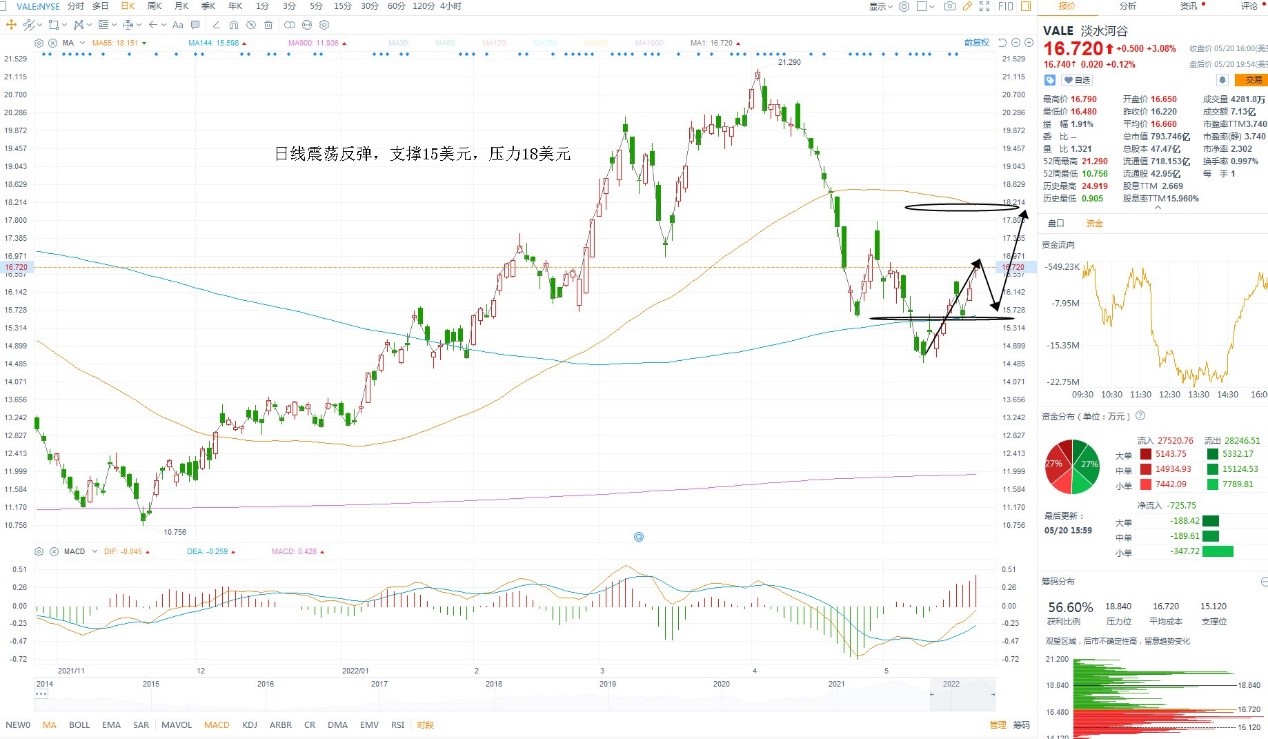Viewport: 1268px width, 739px height.
Task: Switch to the 月K monthly chart
Action: pyautogui.click(x=181, y=6)
